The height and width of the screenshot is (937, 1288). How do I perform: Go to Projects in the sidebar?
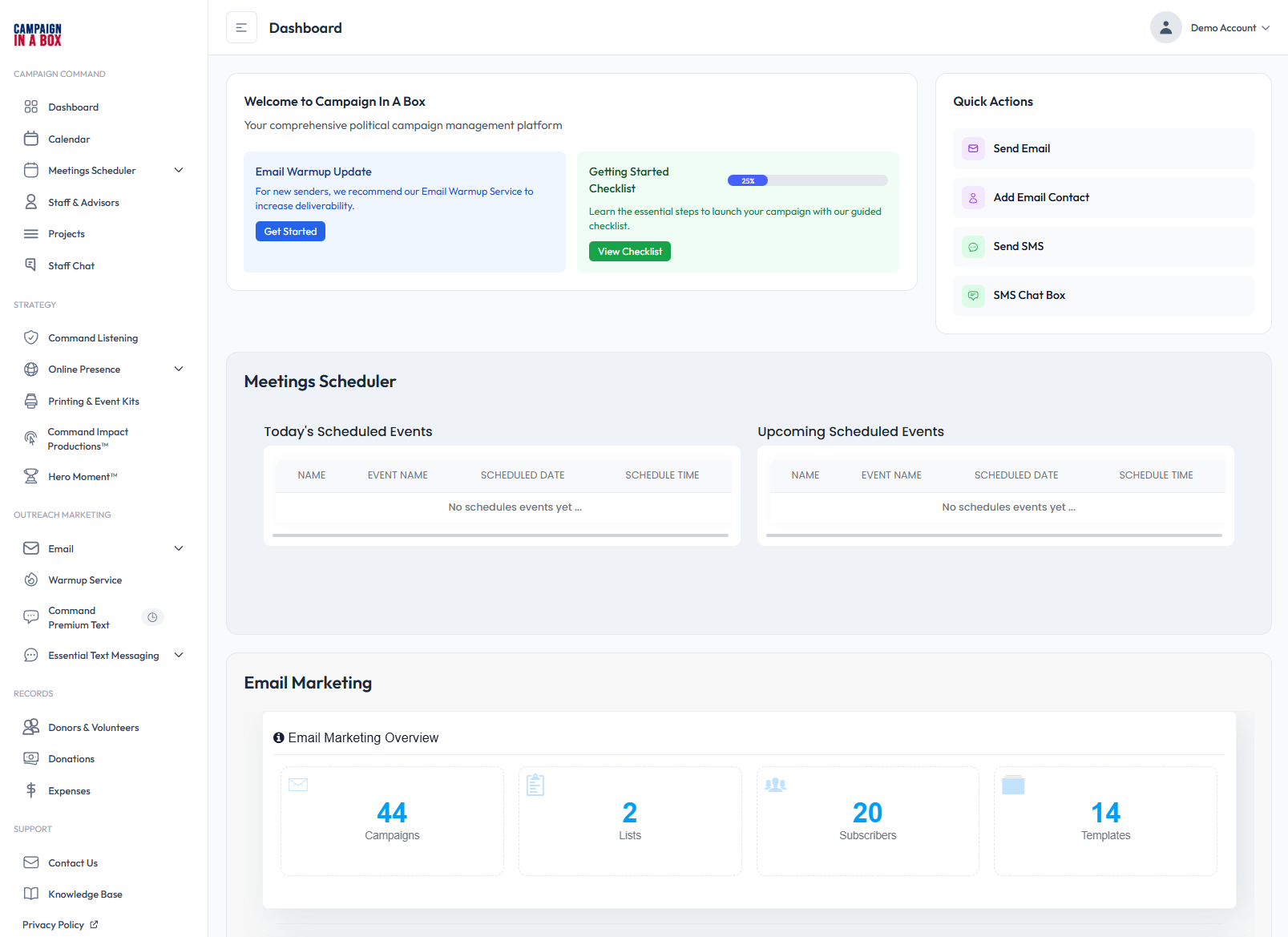coord(67,234)
